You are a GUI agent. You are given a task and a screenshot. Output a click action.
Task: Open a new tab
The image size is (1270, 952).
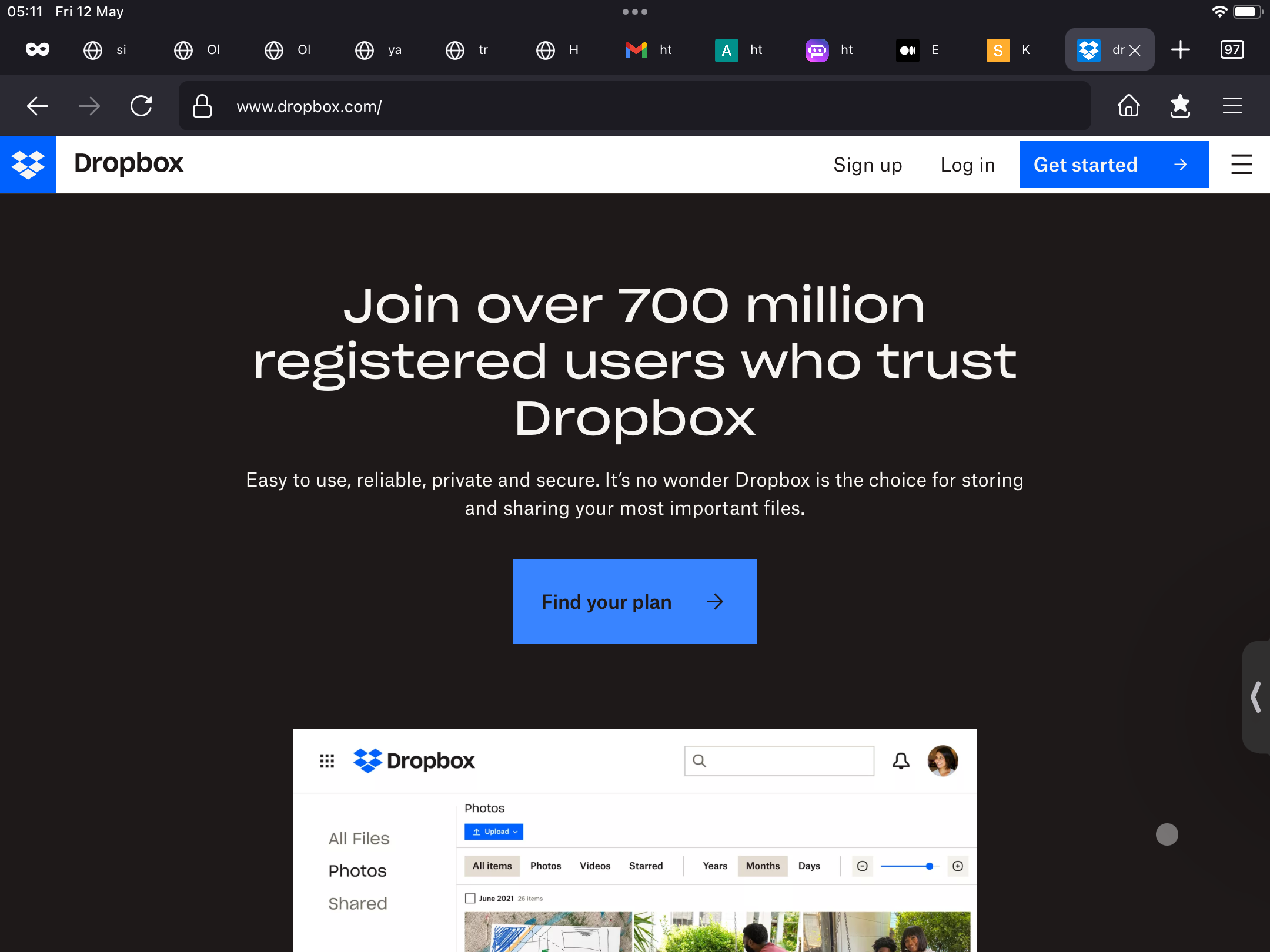point(1180,49)
